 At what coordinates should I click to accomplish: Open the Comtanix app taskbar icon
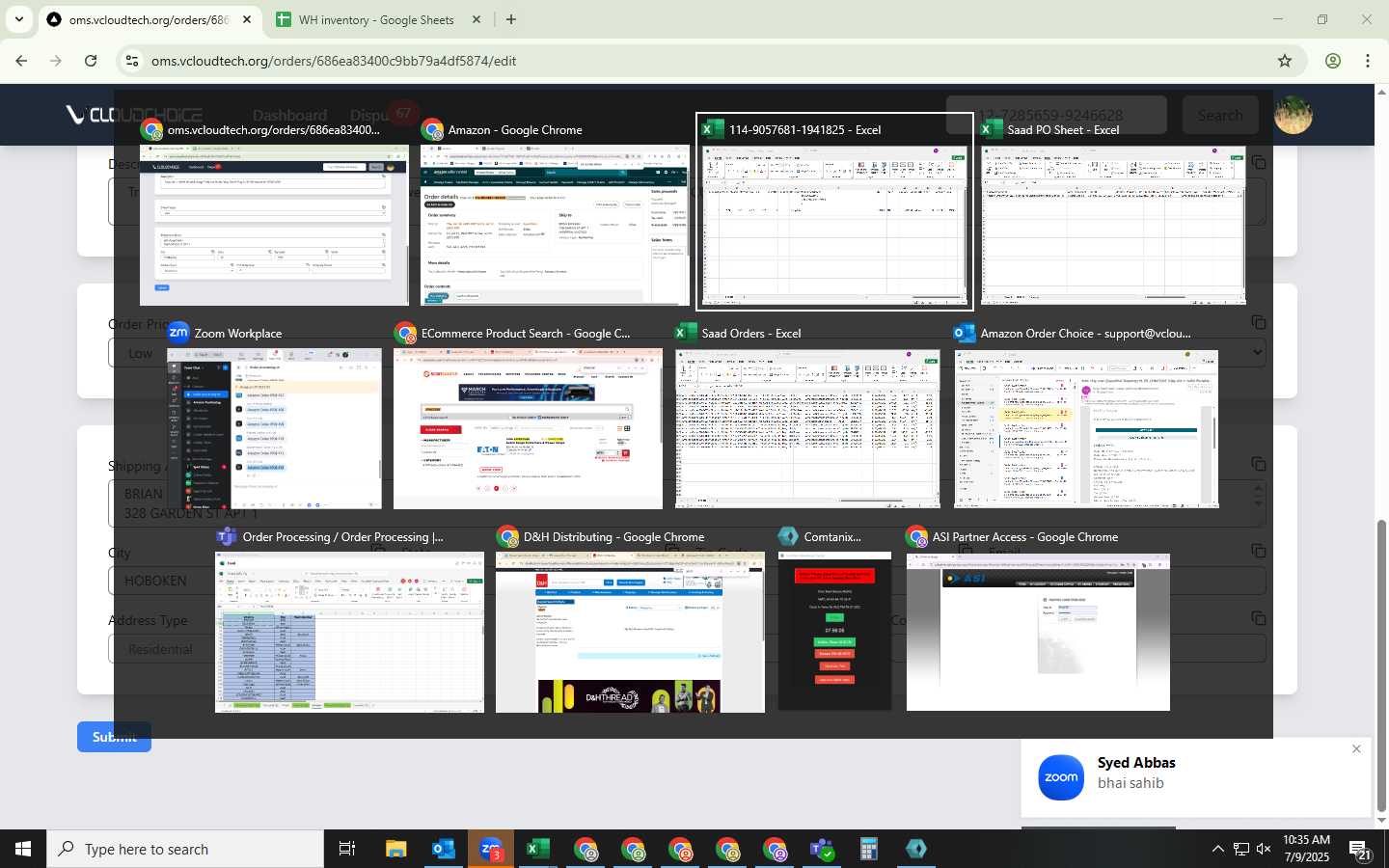[x=916, y=849]
